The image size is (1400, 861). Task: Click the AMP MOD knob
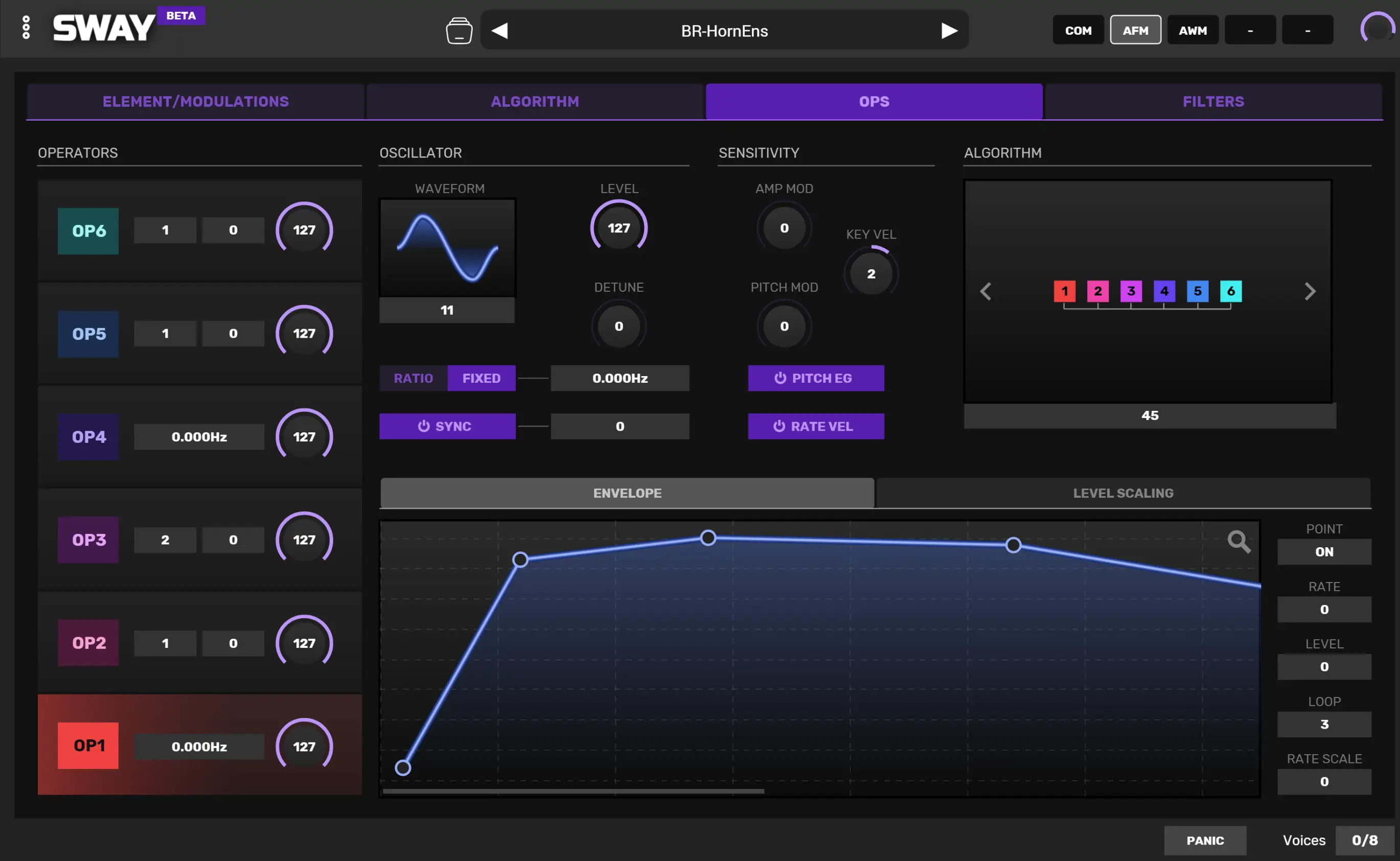tap(784, 228)
